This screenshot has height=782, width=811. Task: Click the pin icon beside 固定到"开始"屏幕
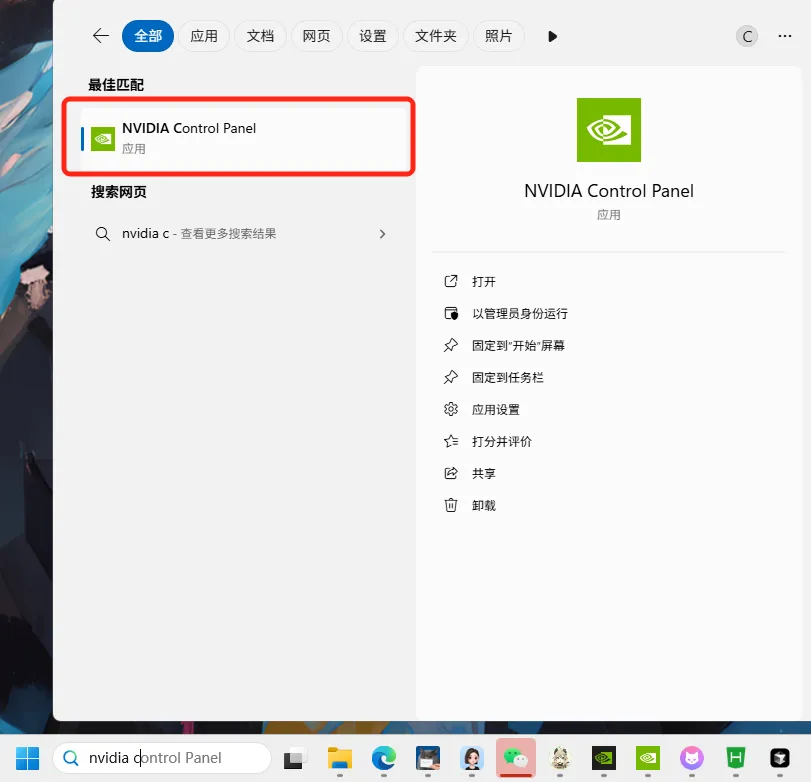coord(450,345)
